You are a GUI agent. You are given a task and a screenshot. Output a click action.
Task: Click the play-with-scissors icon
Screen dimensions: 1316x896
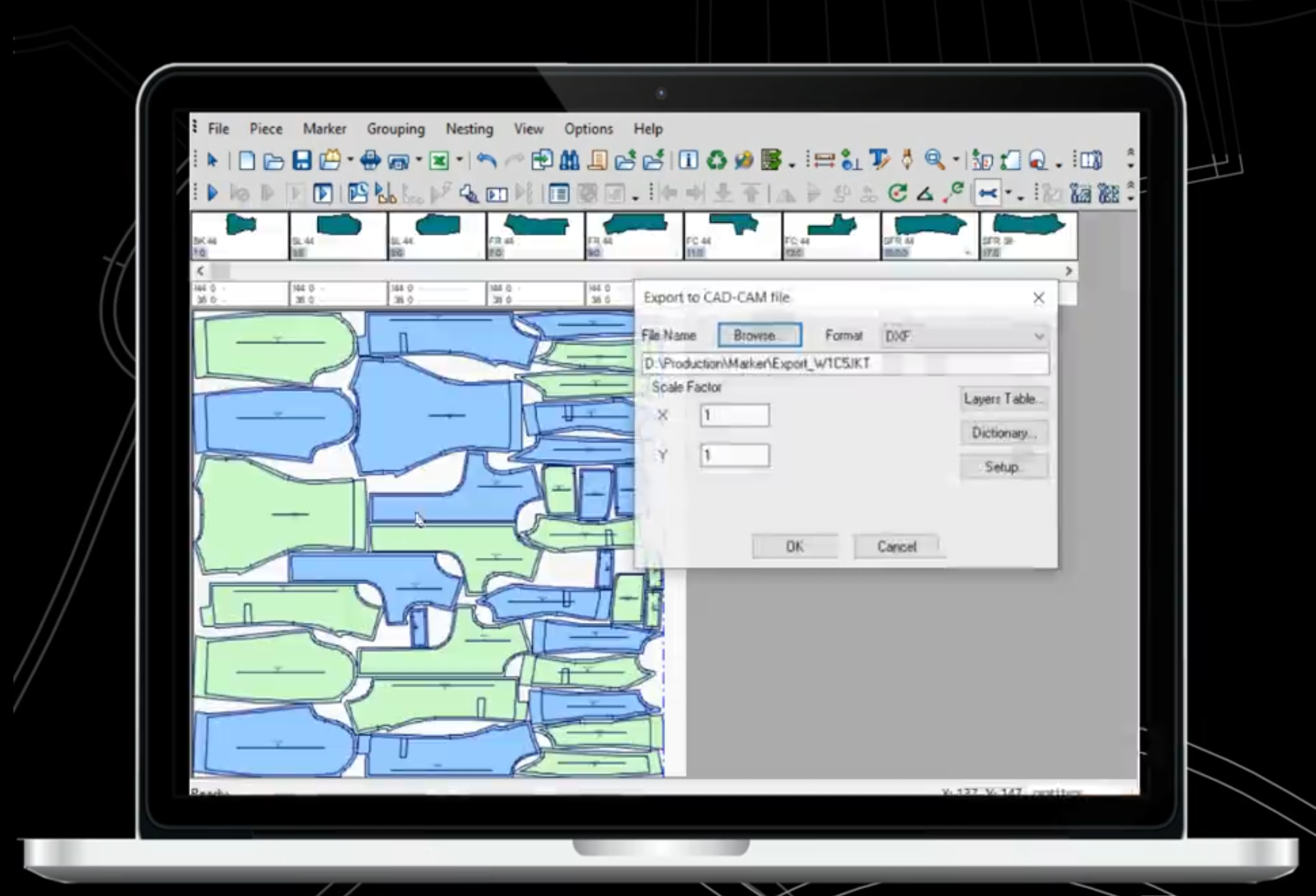(385, 194)
